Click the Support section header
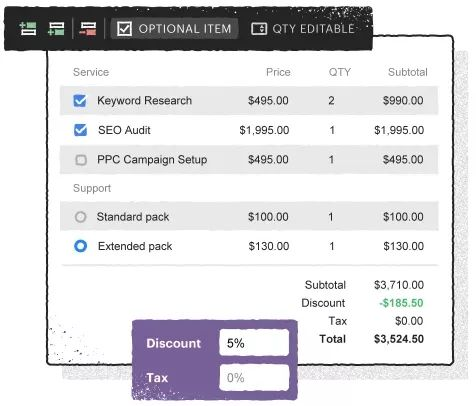Viewport: 476px width, 406px height. click(x=92, y=188)
